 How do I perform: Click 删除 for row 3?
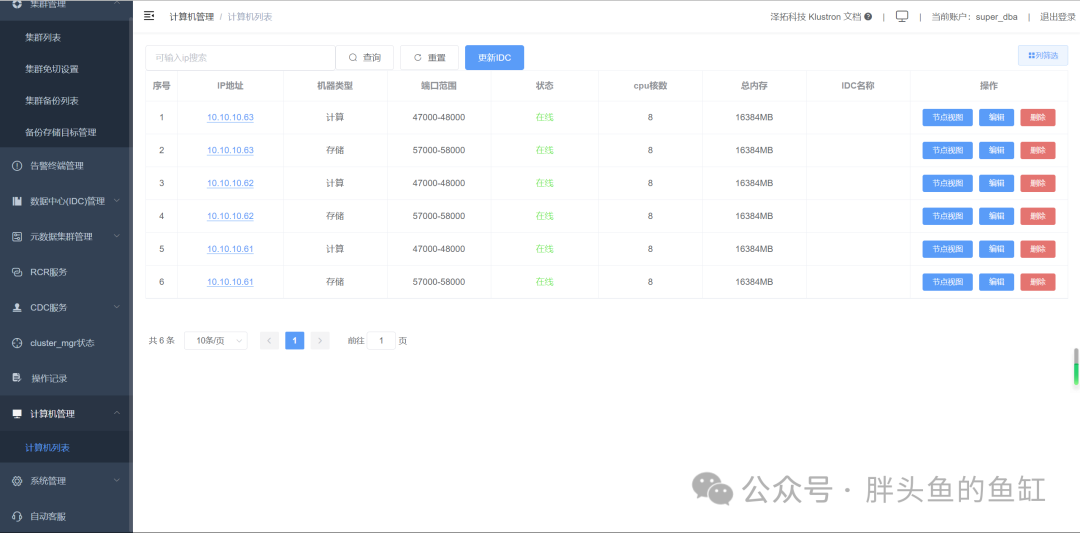tap(1037, 183)
